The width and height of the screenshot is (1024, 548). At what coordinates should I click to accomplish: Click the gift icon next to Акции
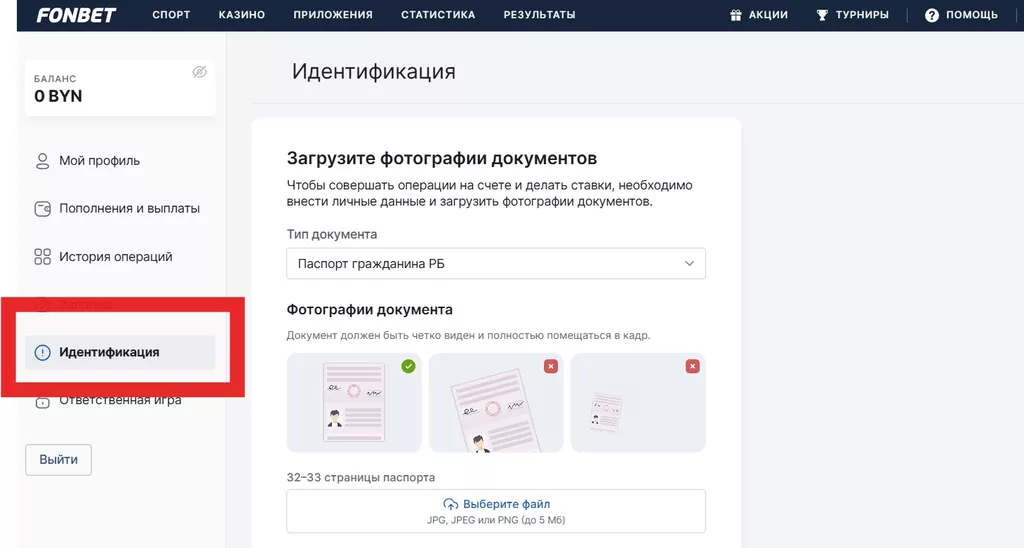click(x=736, y=15)
